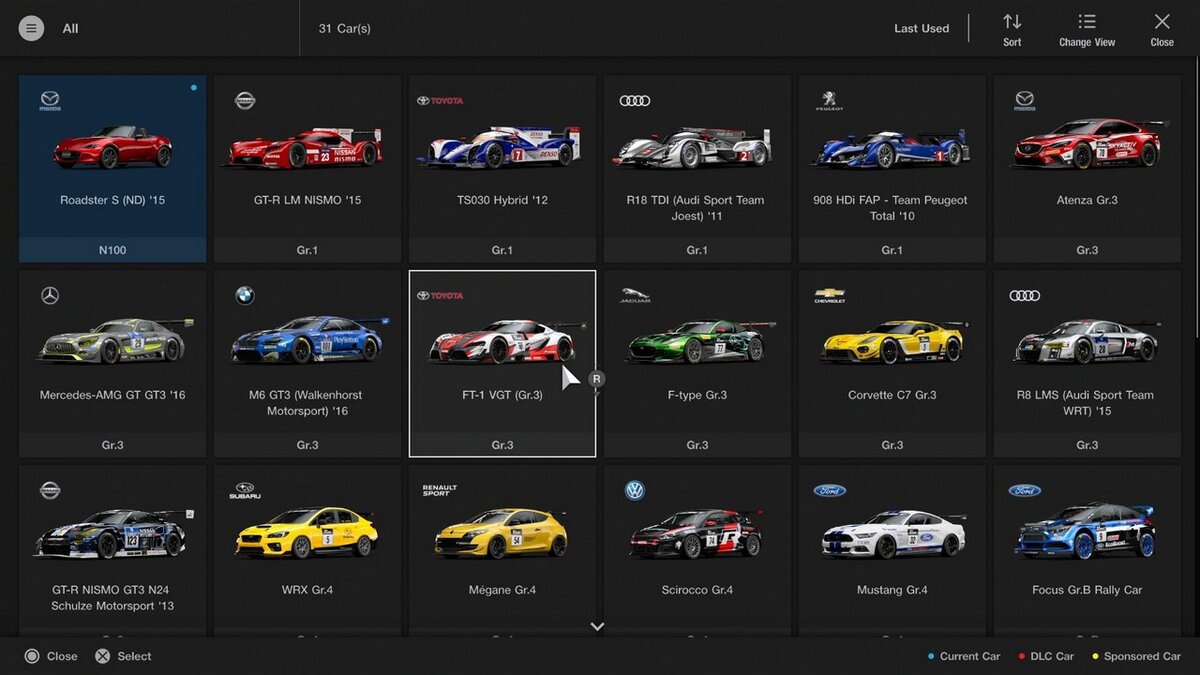Click the Nissan logo on GT-R NISMO GT3 card
Image resolution: width=1200 pixels, height=675 pixels.
pos(50,490)
